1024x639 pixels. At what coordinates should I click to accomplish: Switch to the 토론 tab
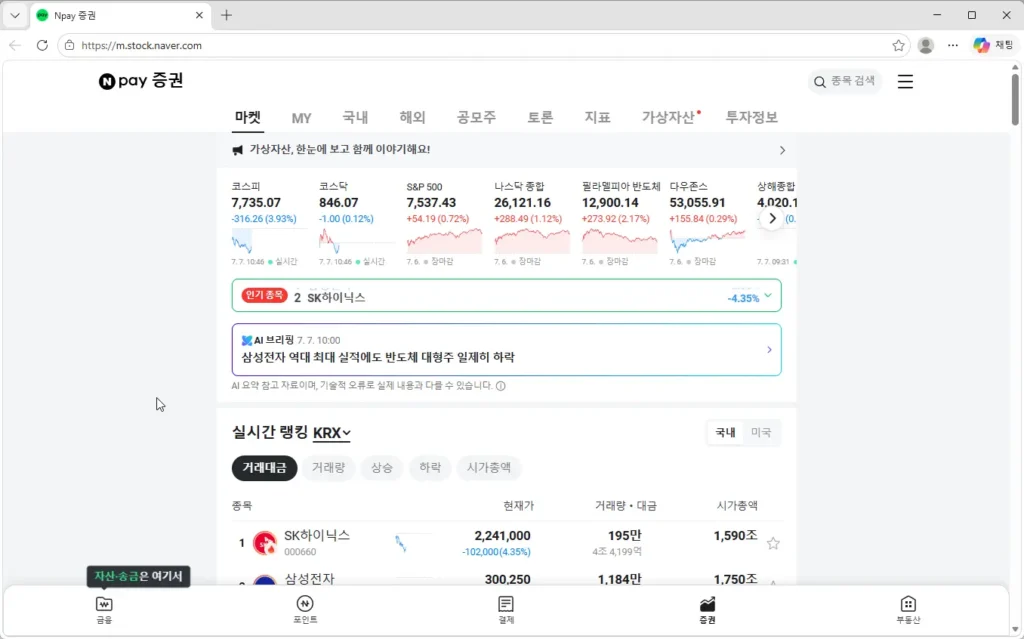click(x=540, y=118)
